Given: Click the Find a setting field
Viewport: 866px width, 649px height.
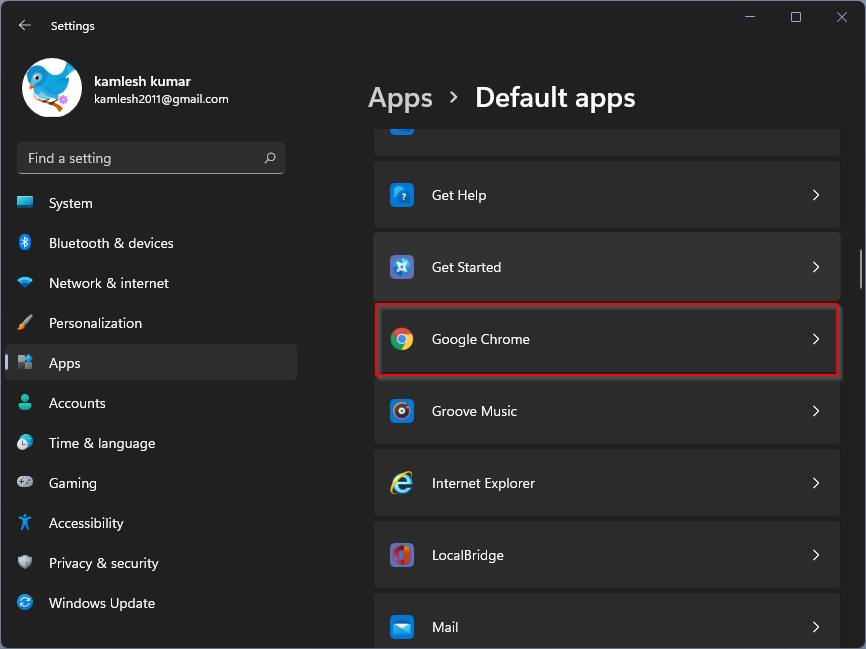Looking at the screenshot, I should point(140,158).
